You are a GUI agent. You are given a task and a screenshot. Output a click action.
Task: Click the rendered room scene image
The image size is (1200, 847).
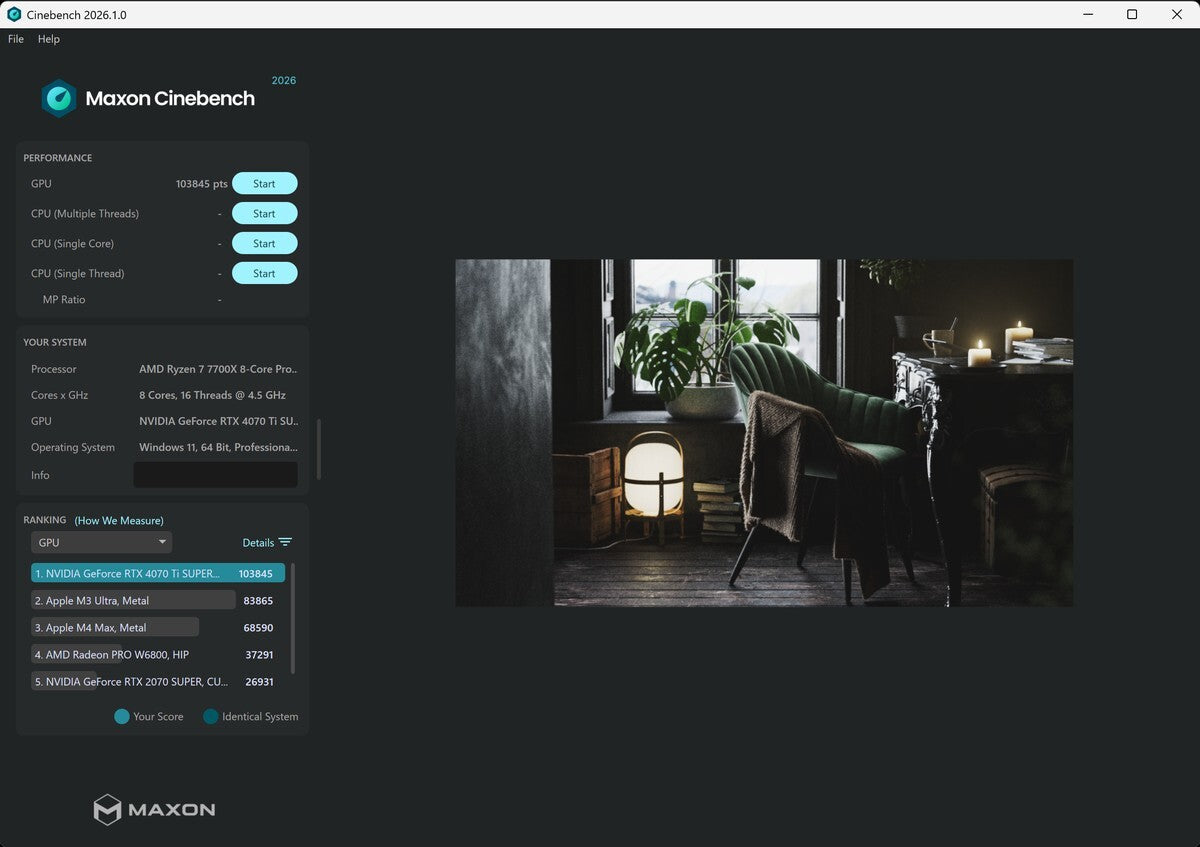coord(764,433)
